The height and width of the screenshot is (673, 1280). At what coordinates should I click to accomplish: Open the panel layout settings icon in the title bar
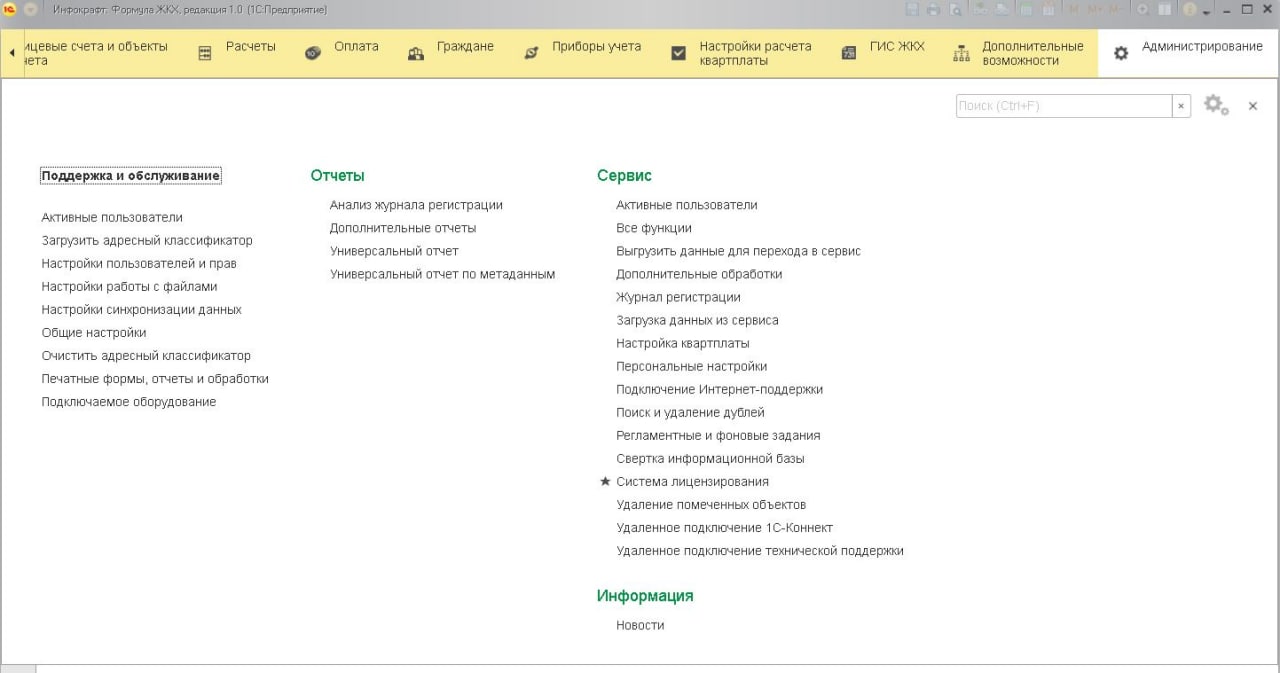(x=1164, y=10)
